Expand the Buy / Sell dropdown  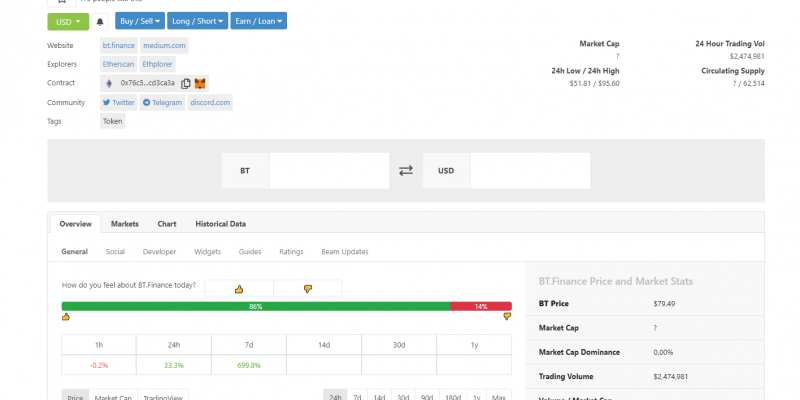point(140,21)
